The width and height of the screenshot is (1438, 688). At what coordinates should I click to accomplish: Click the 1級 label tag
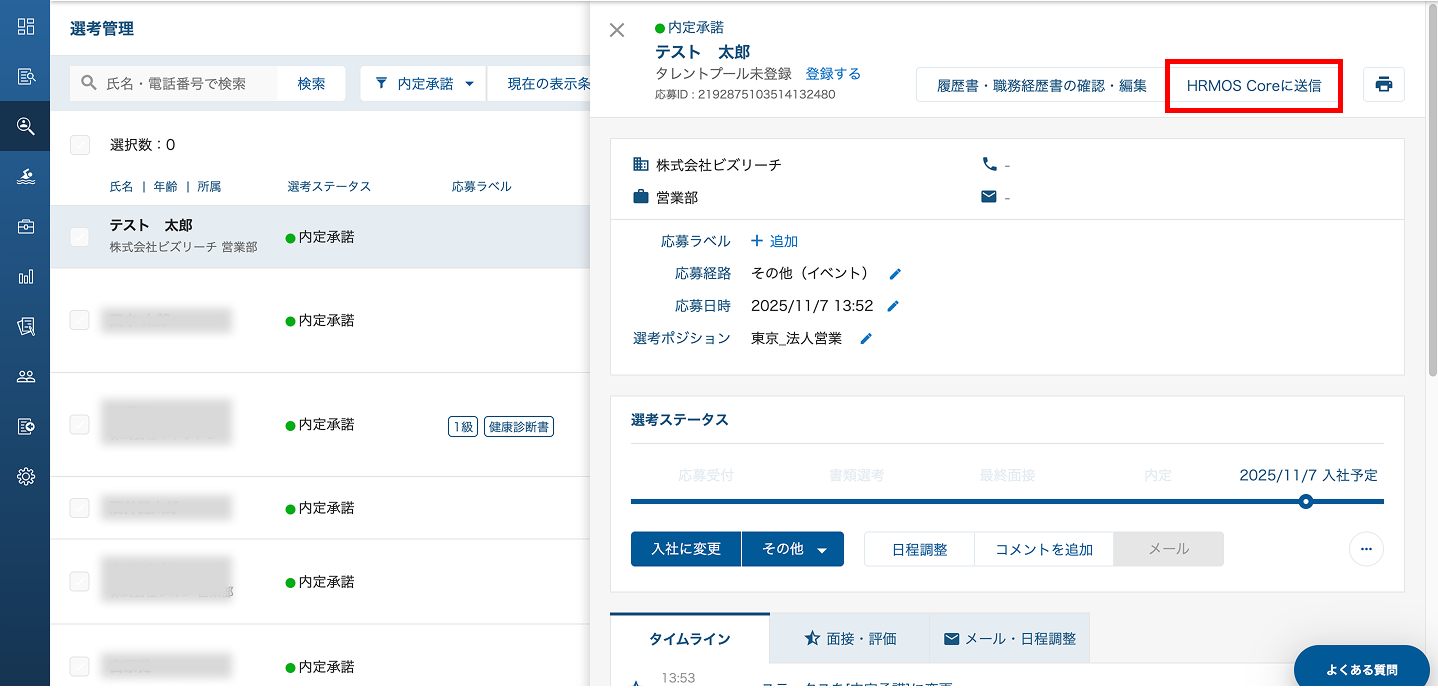click(463, 427)
